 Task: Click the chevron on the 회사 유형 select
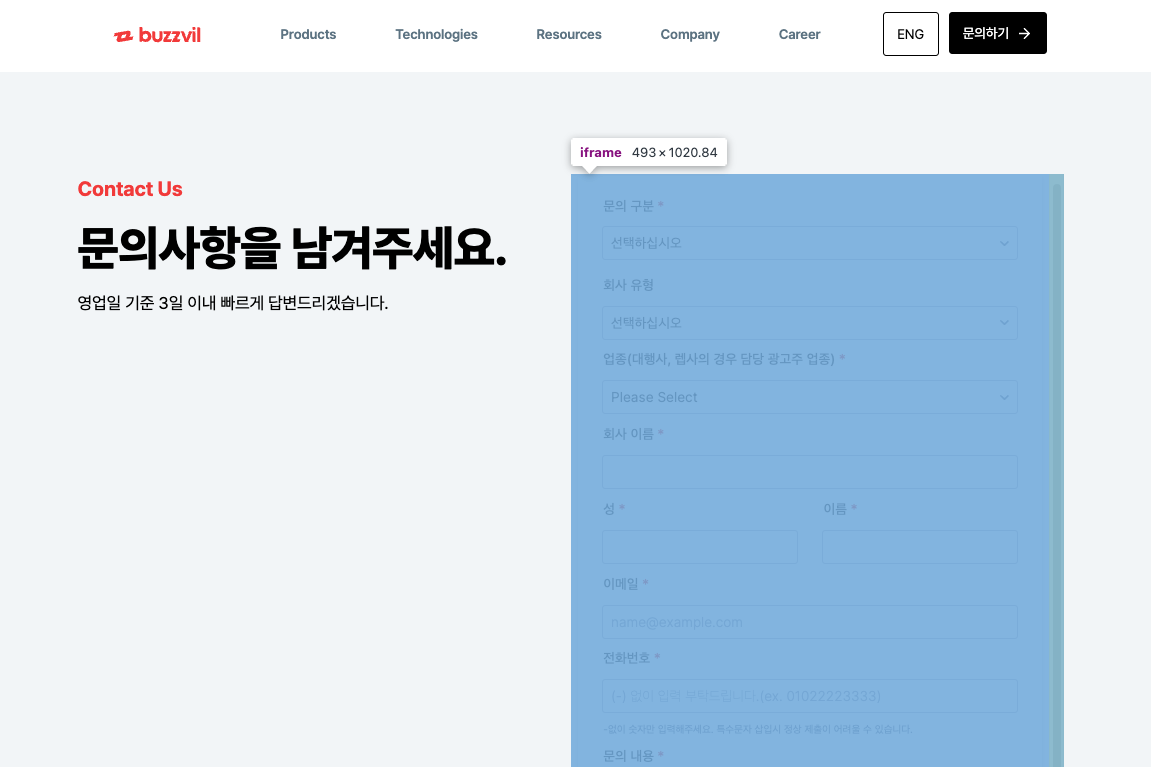(1004, 322)
